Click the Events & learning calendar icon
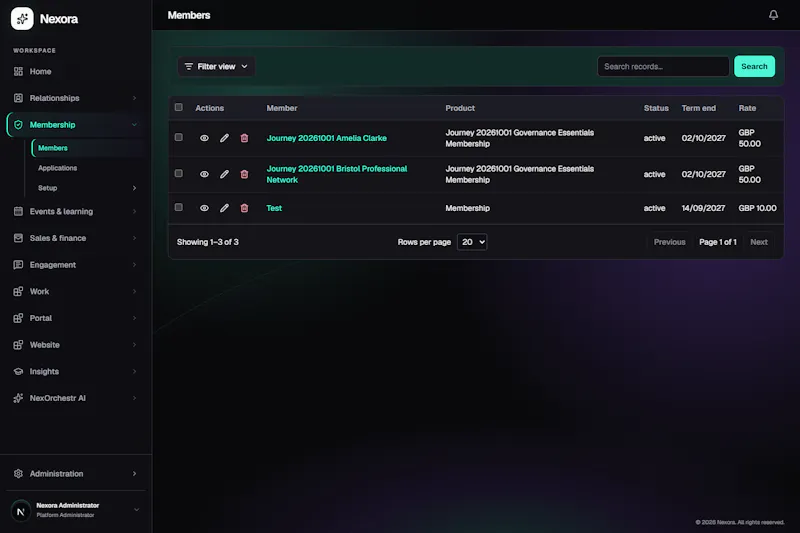This screenshot has height=533, width=800. pos(18,211)
